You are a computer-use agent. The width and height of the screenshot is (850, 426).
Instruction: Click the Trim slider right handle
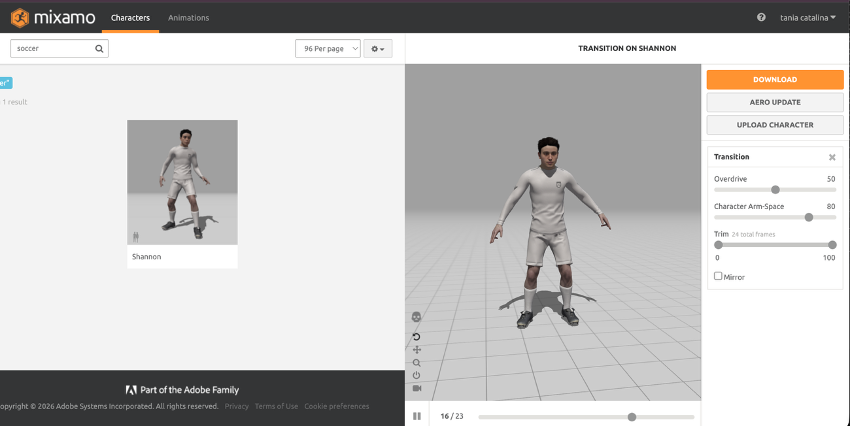pyautogui.click(x=832, y=245)
